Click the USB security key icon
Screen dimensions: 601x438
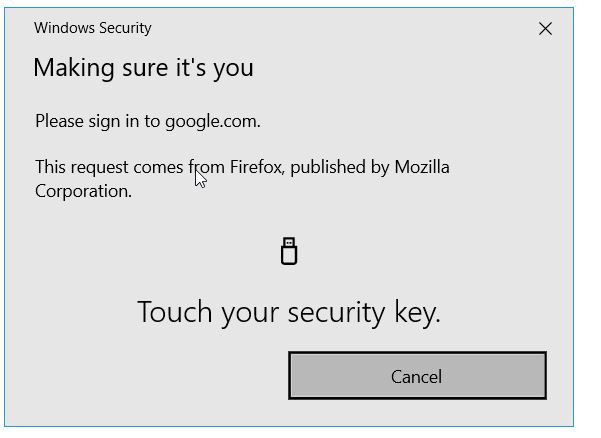pyautogui.click(x=289, y=251)
